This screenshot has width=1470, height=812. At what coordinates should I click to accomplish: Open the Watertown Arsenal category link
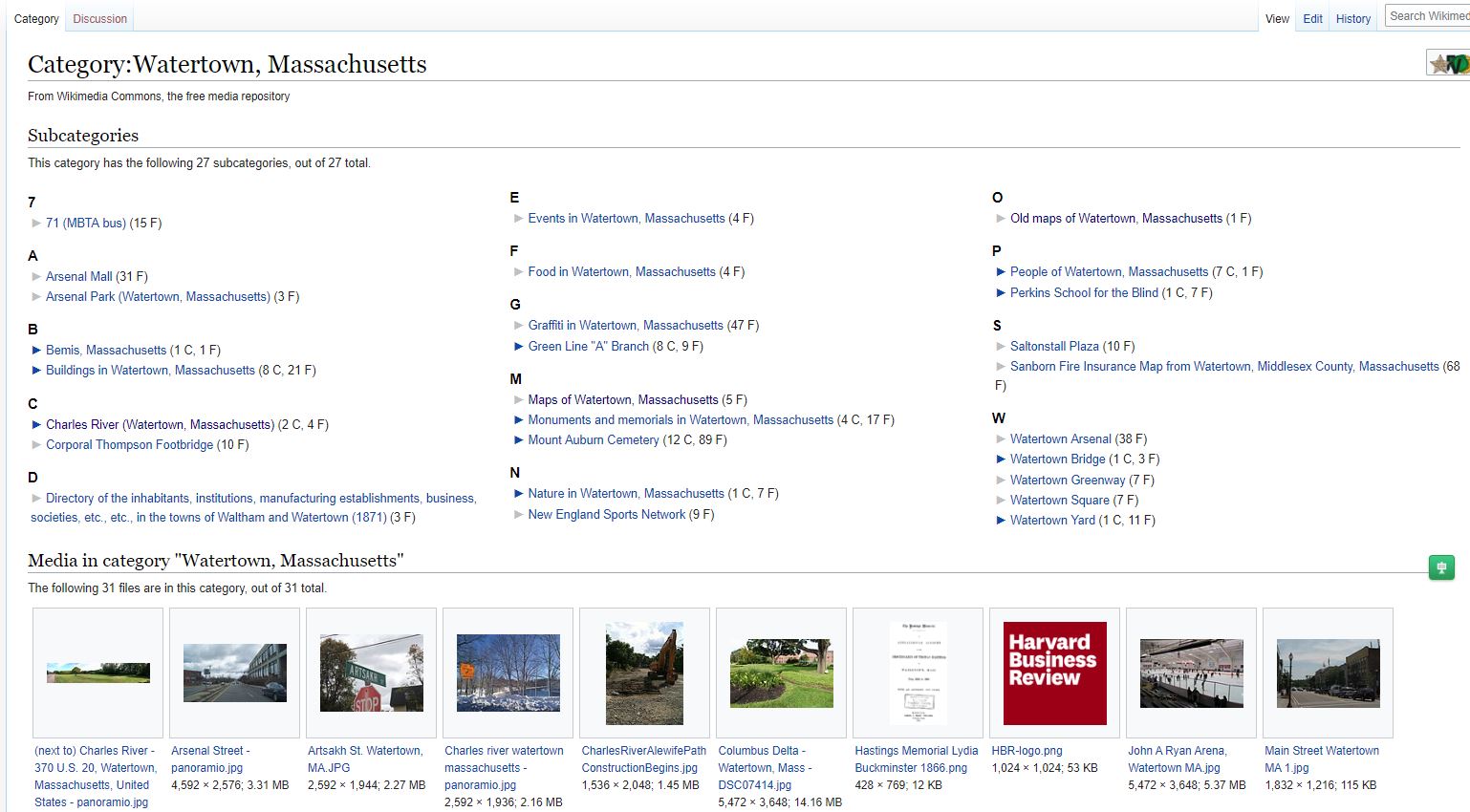point(1061,438)
